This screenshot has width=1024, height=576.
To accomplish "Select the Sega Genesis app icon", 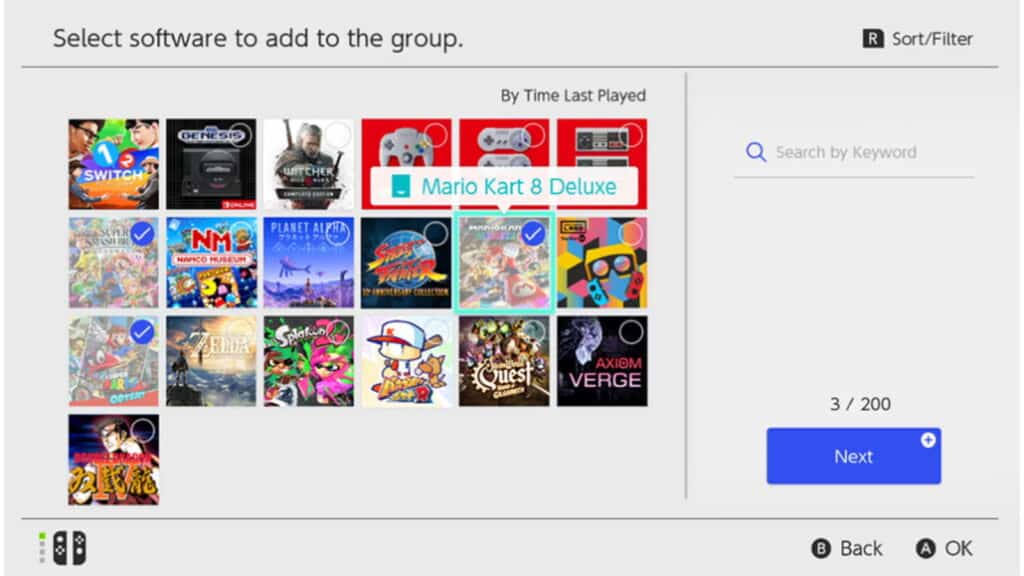I will click(211, 164).
